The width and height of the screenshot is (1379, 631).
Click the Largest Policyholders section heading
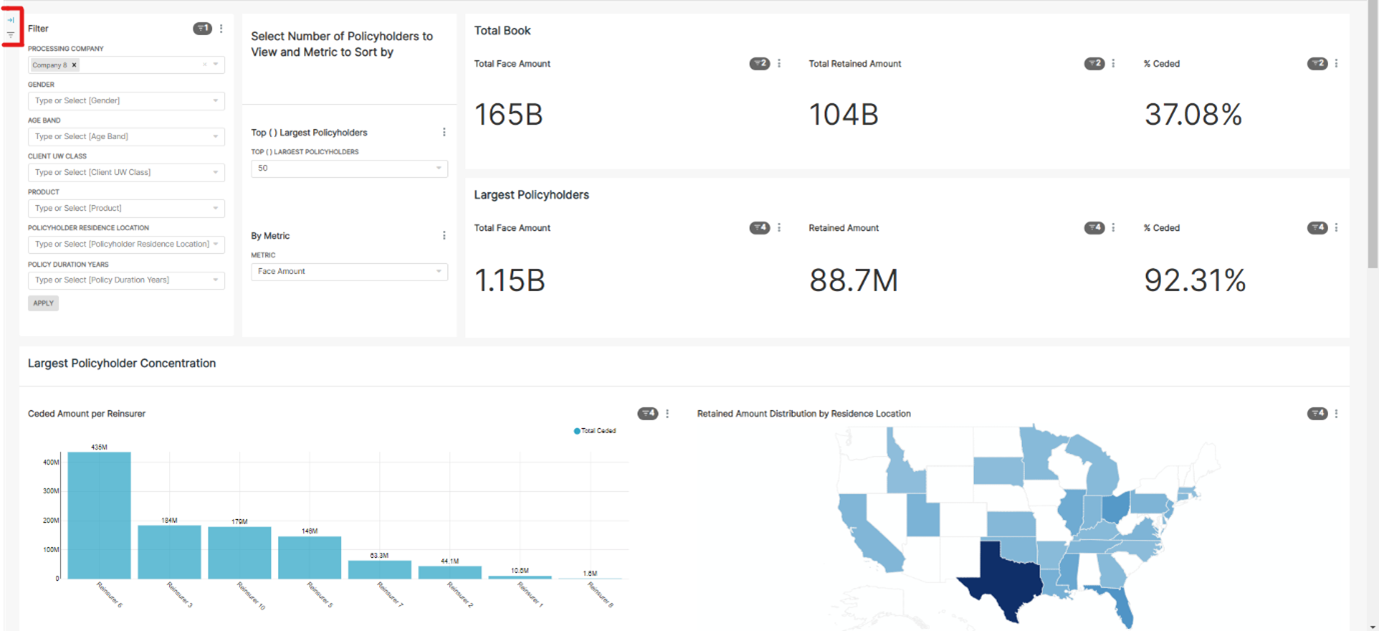pos(531,195)
